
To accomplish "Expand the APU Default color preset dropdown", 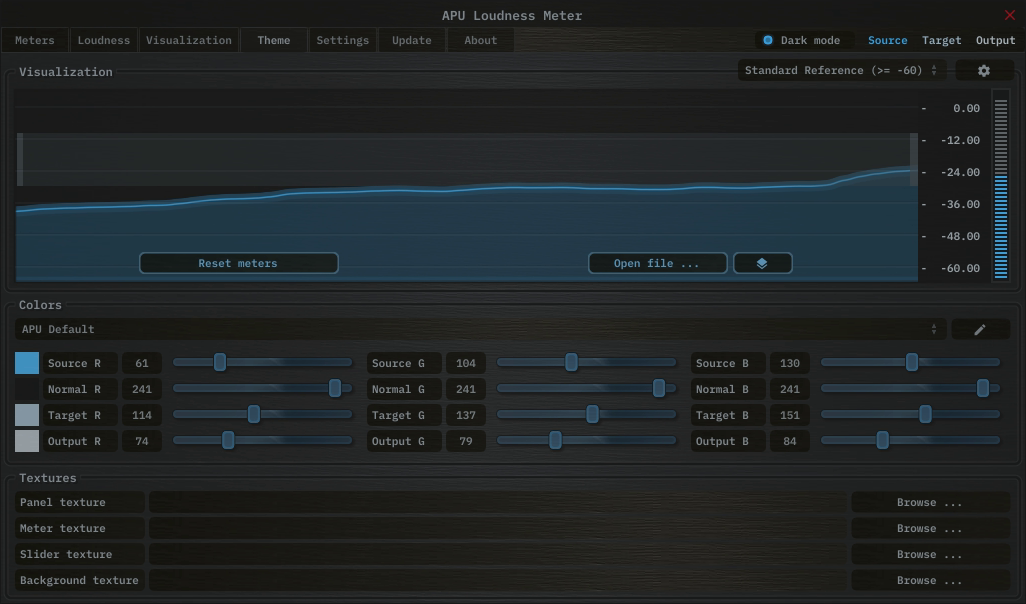I will (x=478, y=329).
